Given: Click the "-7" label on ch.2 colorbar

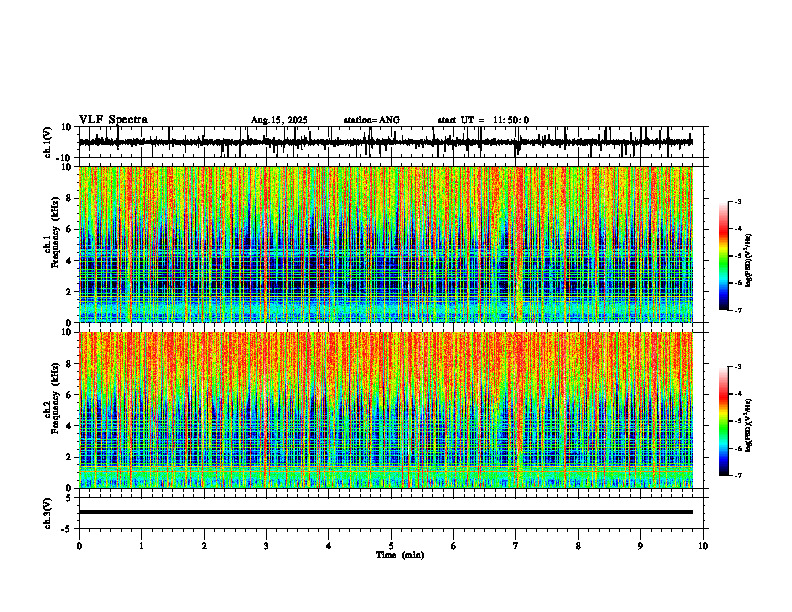Looking at the screenshot, I should click(738, 476).
